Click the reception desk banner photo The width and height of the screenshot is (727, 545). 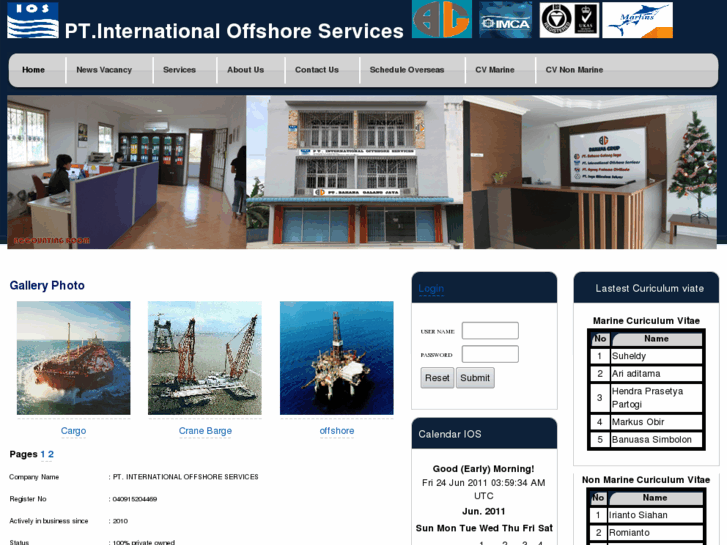tap(590, 172)
